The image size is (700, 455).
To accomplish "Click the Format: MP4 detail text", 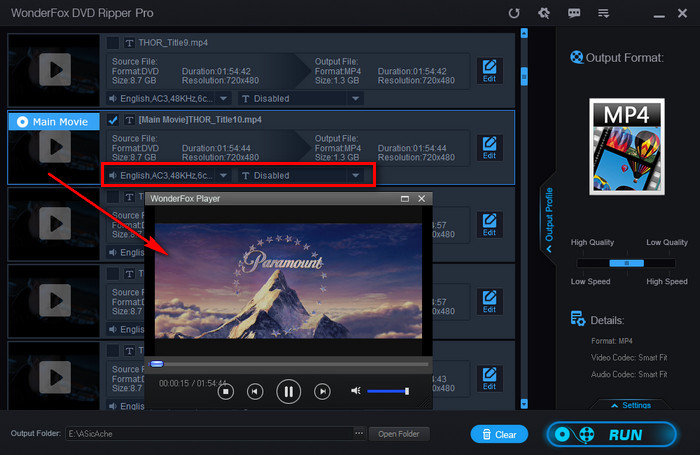I will (x=612, y=341).
